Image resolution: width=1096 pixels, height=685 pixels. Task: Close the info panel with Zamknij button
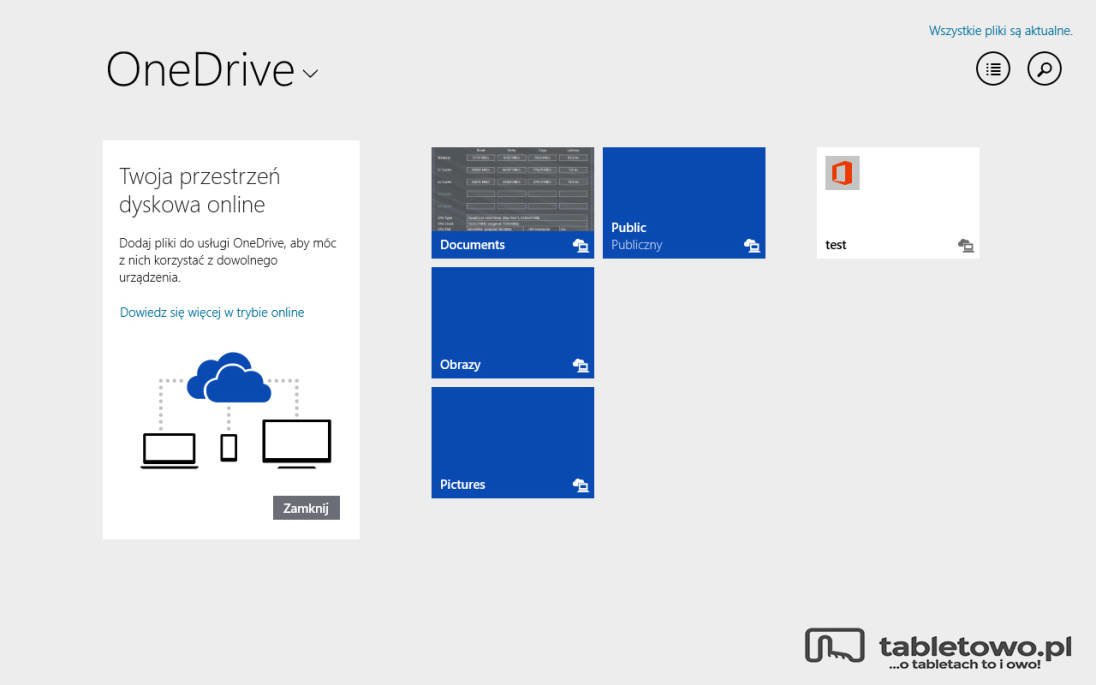[306, 508]
